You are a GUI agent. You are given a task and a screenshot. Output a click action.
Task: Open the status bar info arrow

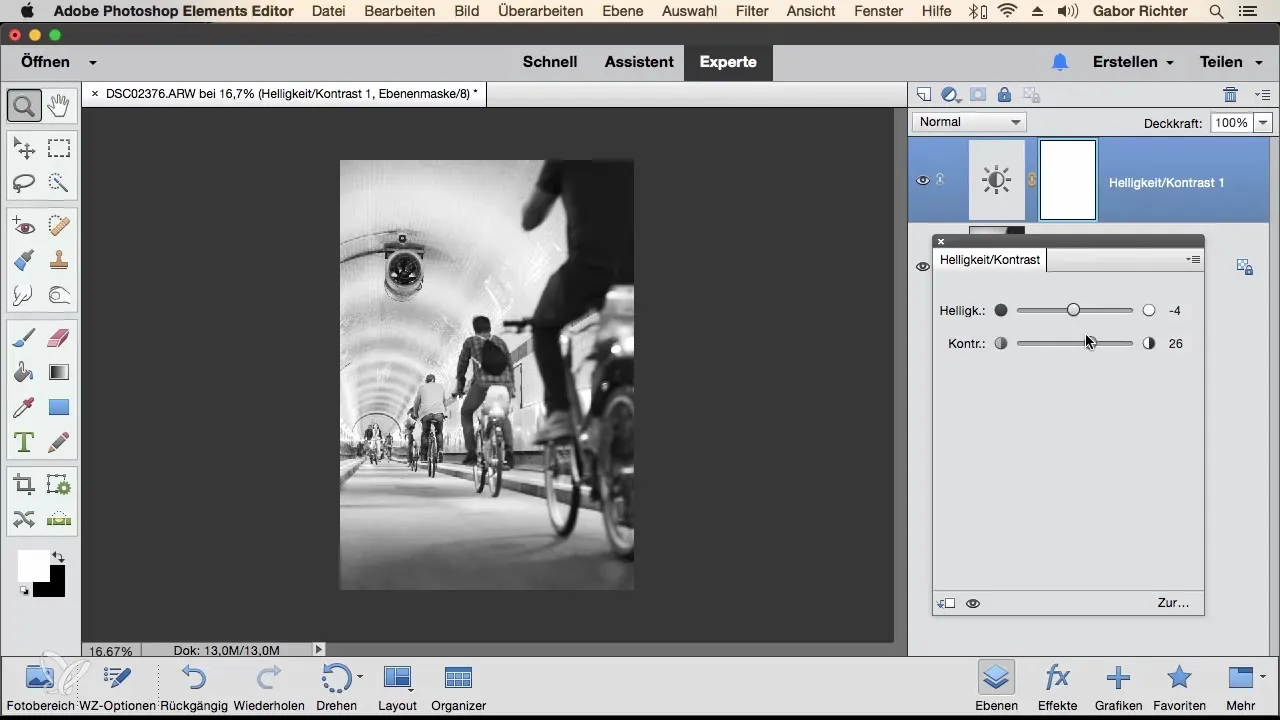319,650
